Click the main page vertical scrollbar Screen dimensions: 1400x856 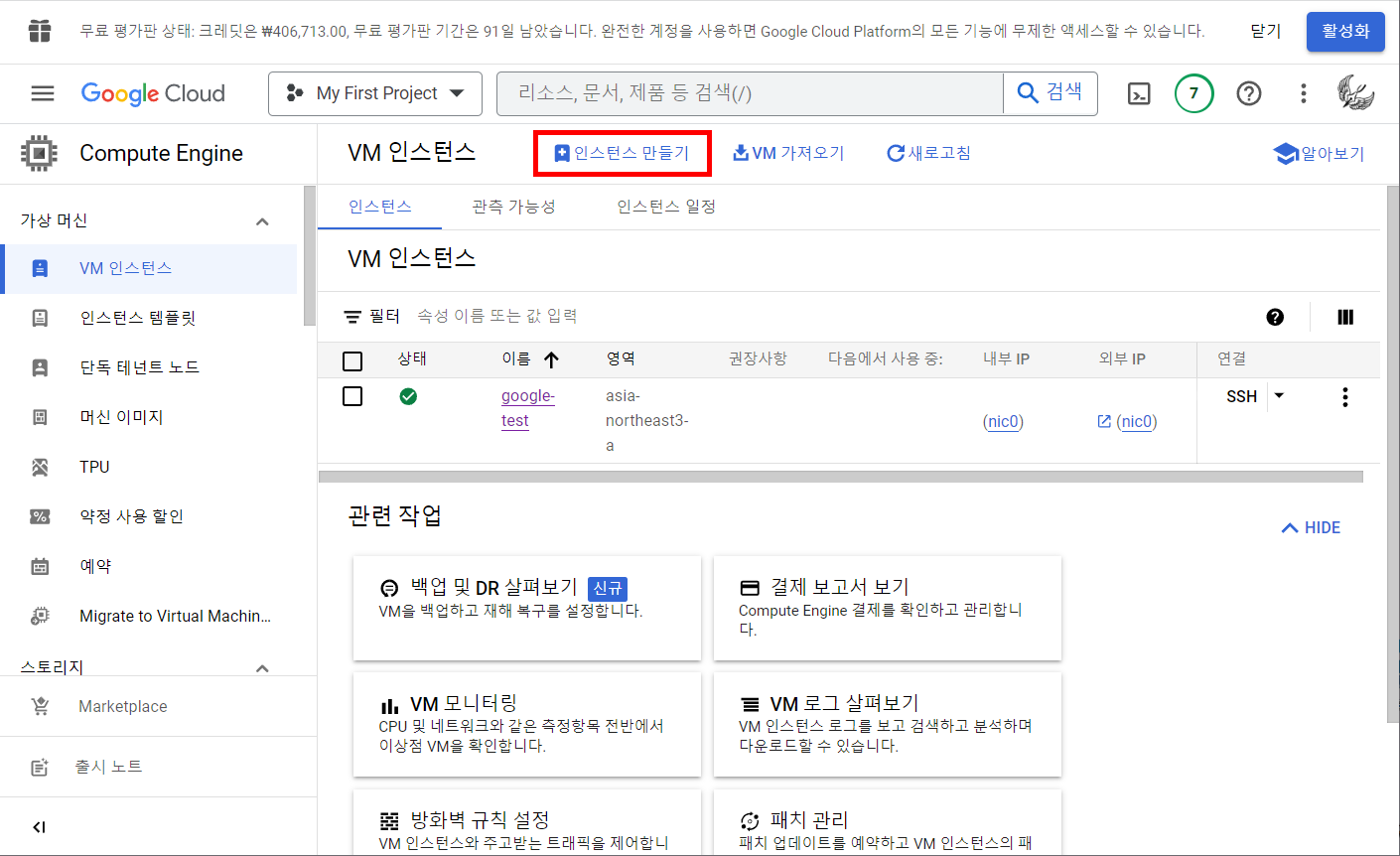click(x=1392, y=454)
